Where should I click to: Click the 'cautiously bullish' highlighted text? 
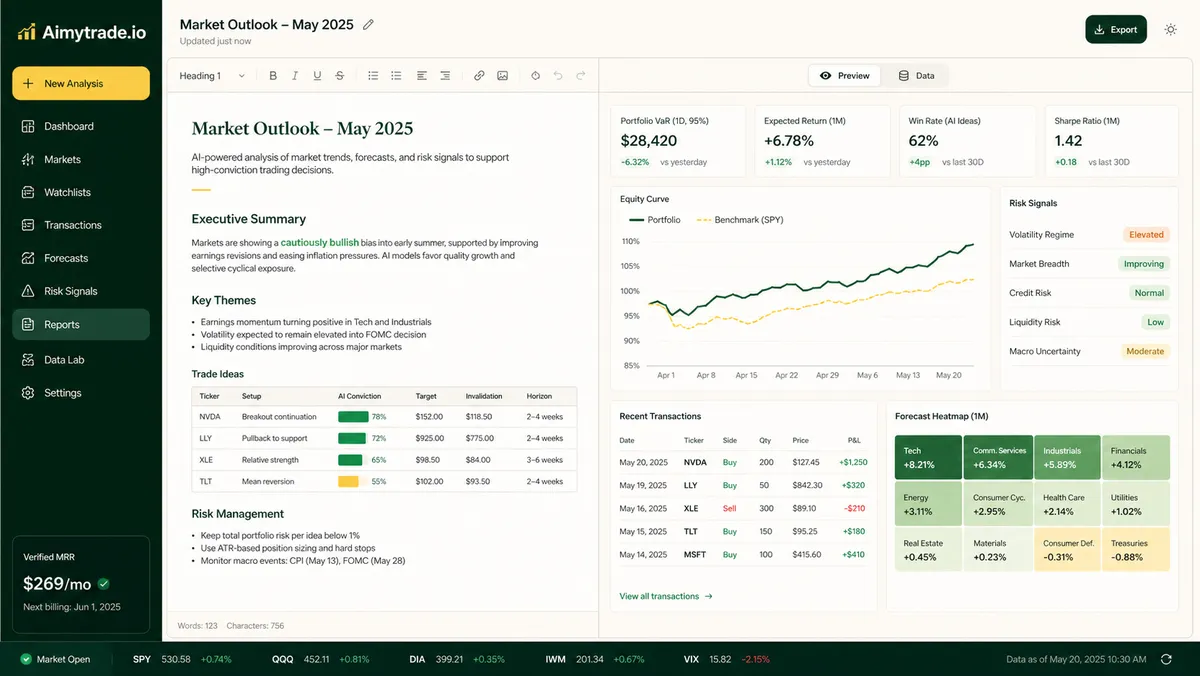point(320,243)
